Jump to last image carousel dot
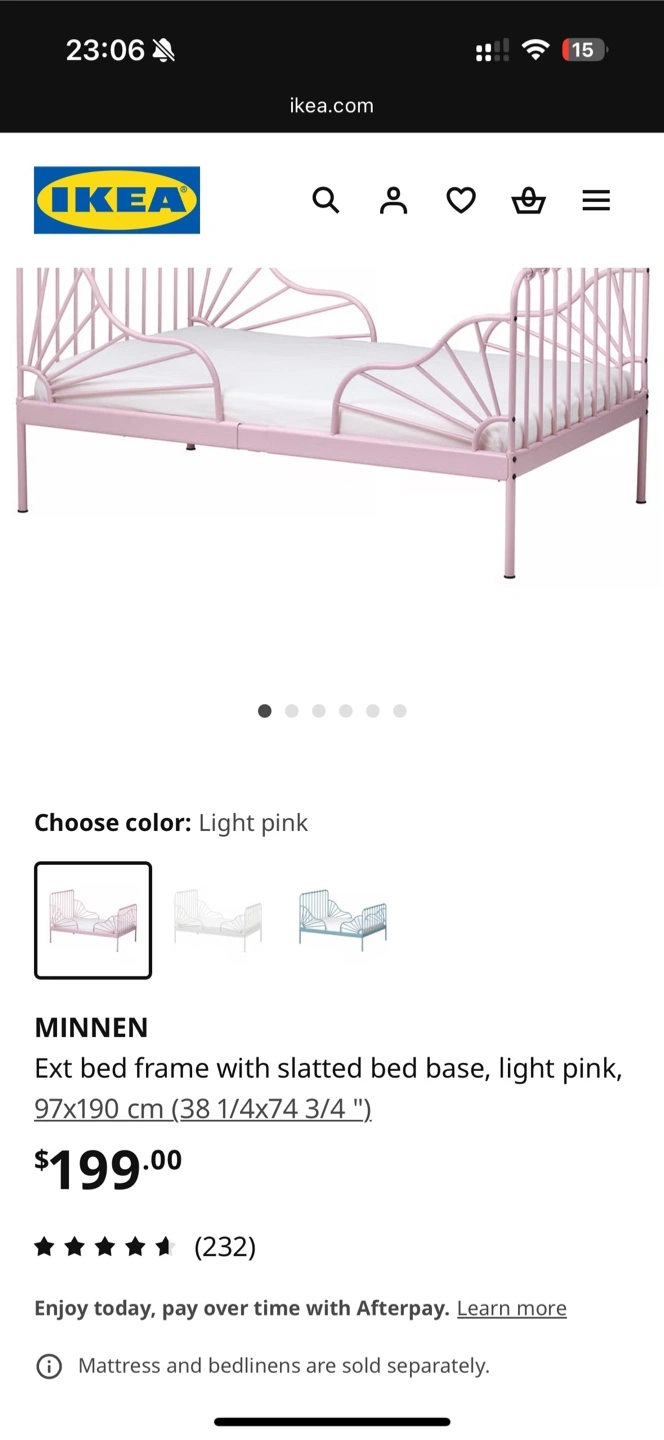 (400, 711)
